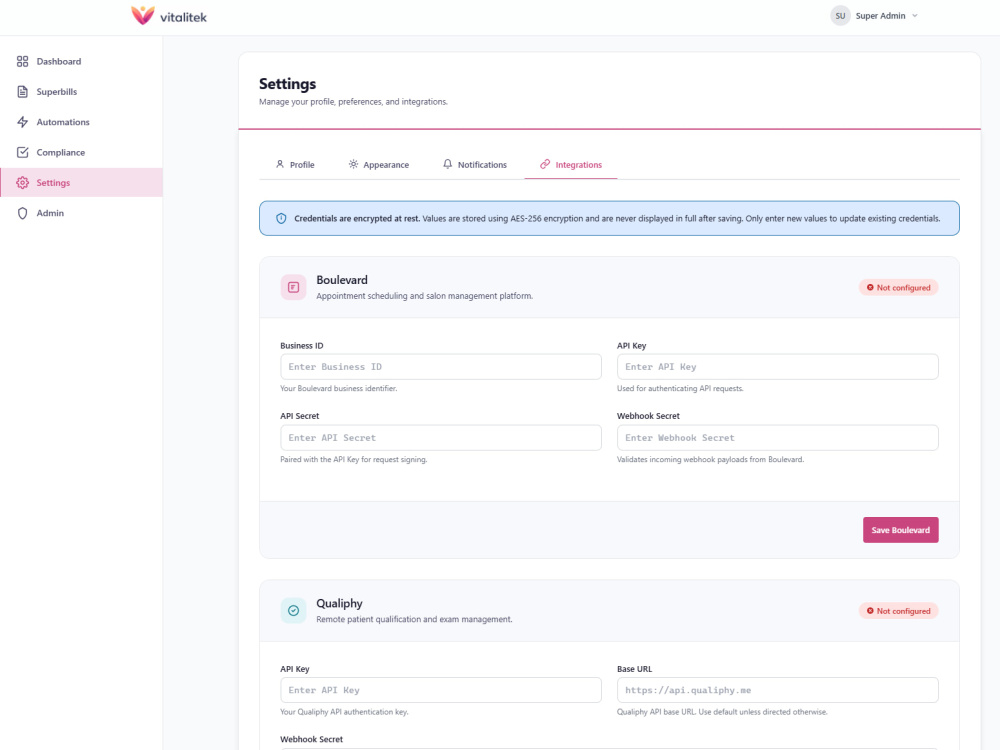Click the Settings gear icon
Image resolution: width=1000 pixels, height=750 pixels.
[22, 182]
